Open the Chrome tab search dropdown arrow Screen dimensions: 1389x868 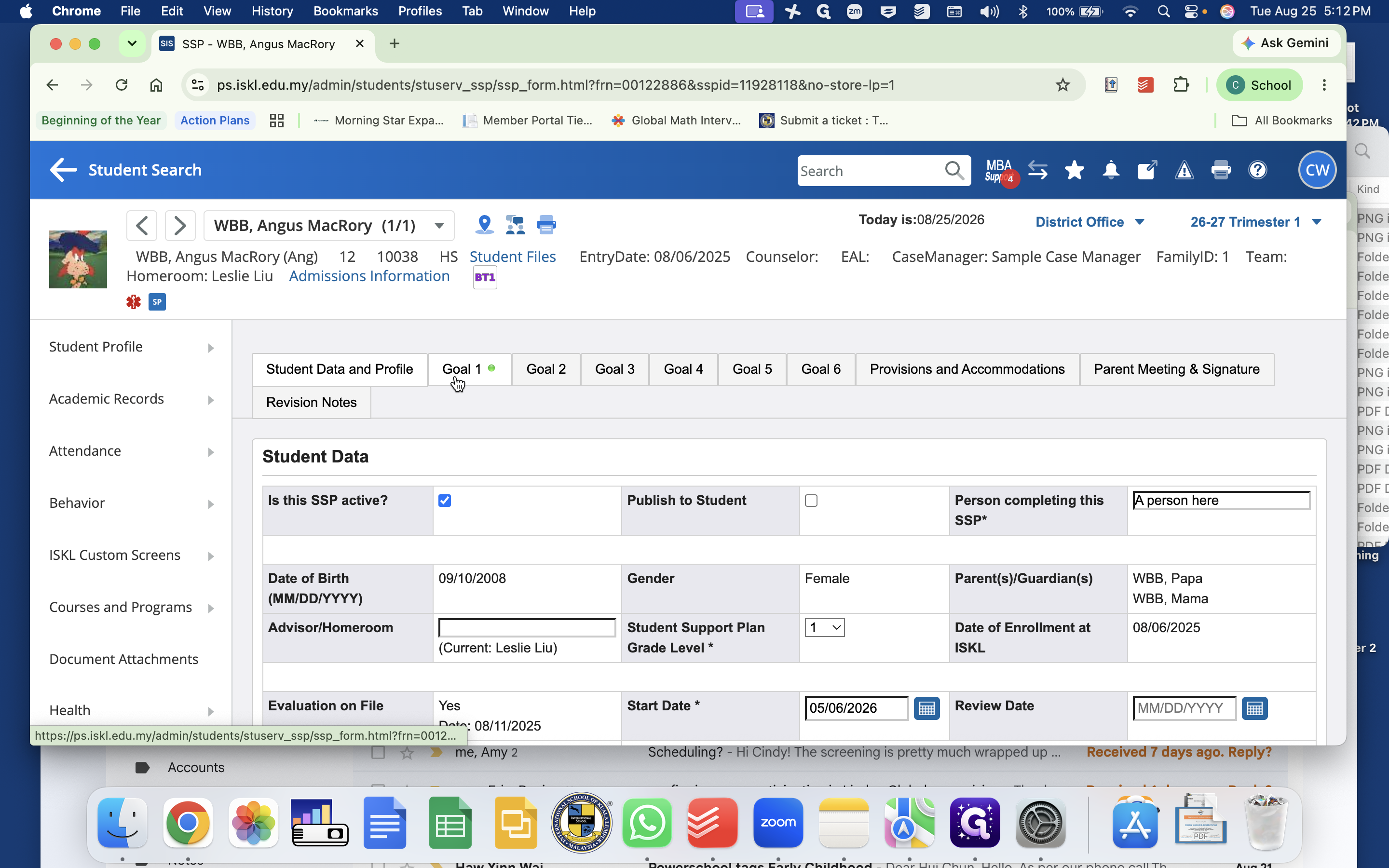coord(132,43)
